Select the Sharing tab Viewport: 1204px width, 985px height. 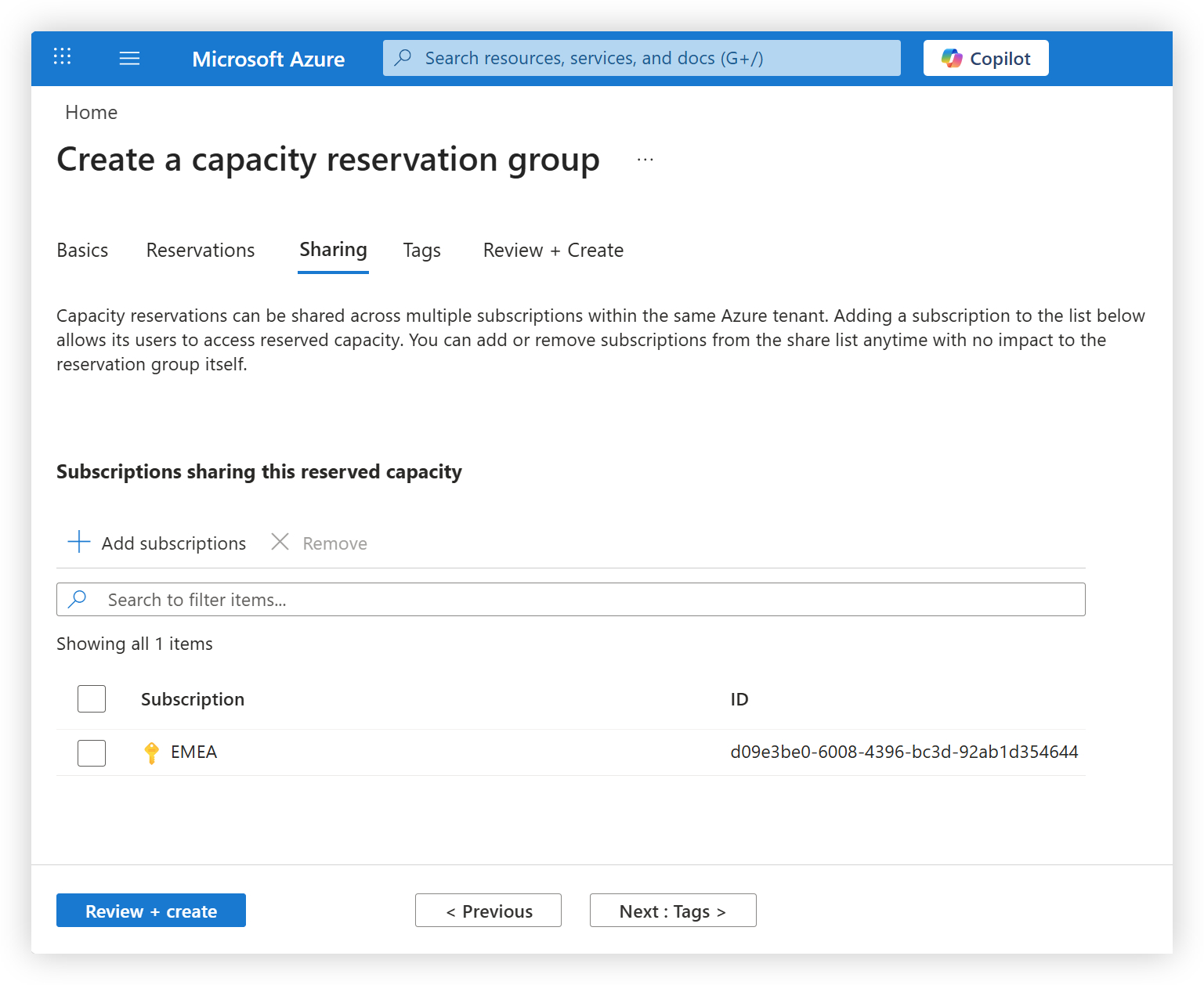[333, 250]
